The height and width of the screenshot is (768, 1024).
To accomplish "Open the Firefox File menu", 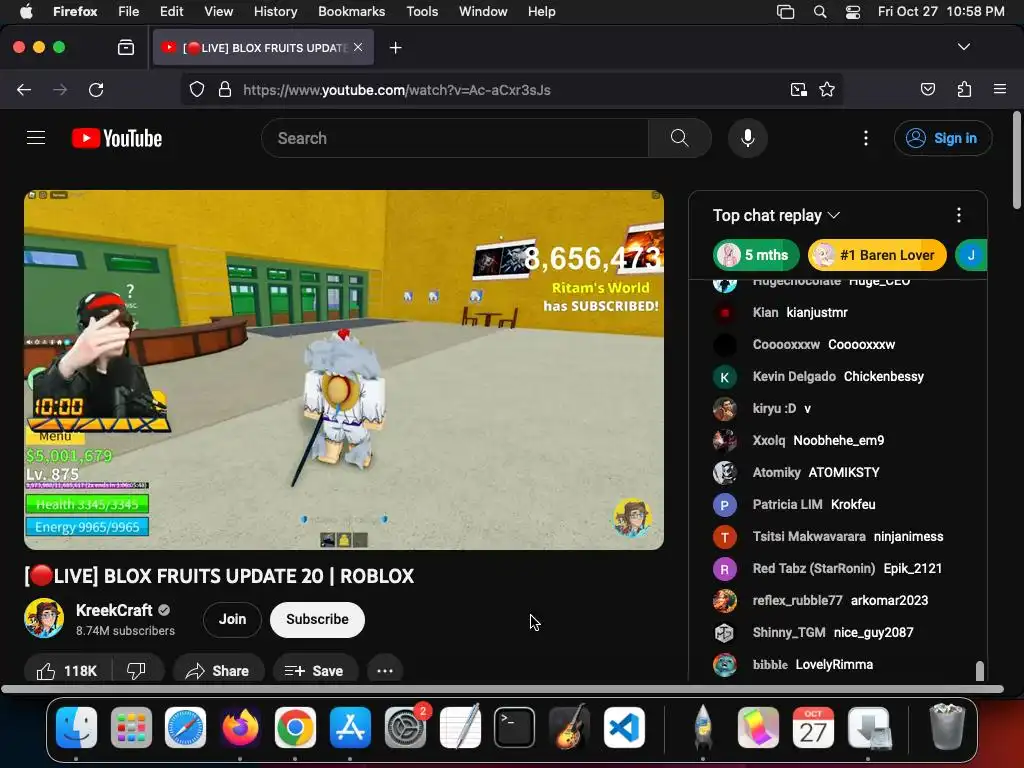I will pyautogui.click(x=128, y=12).
